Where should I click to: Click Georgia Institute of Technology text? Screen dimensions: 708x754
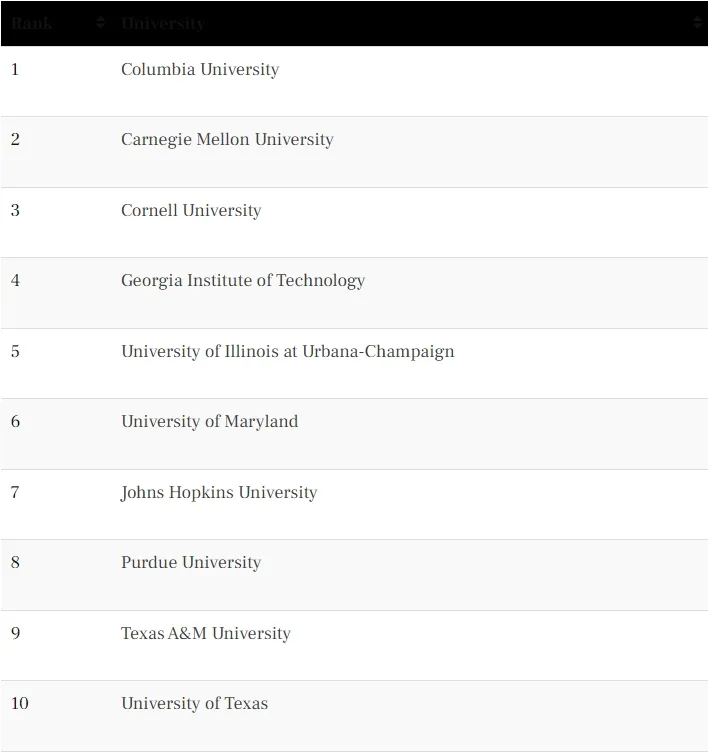point(243,280)
